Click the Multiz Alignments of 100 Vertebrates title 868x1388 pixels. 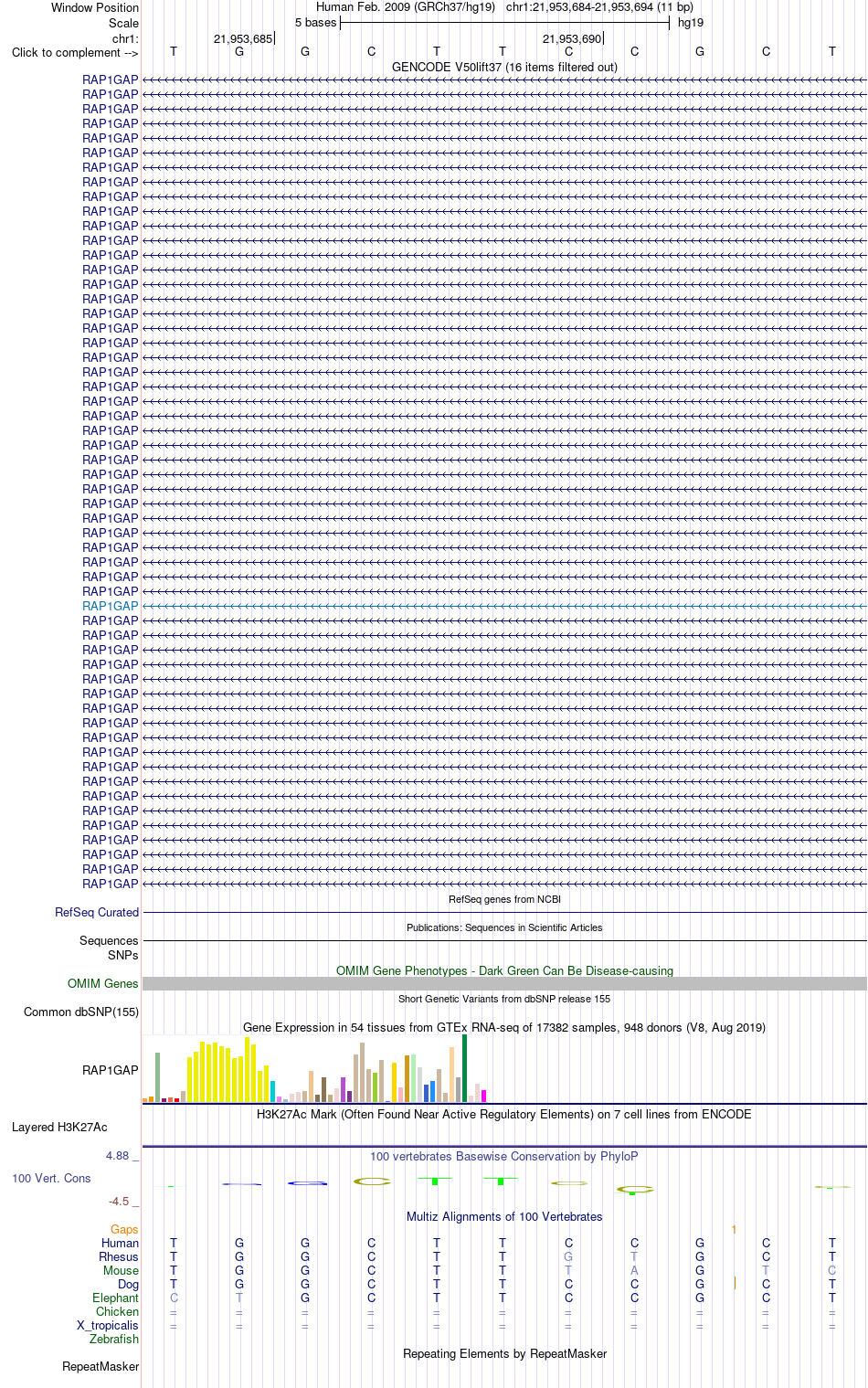(504, 1216)
